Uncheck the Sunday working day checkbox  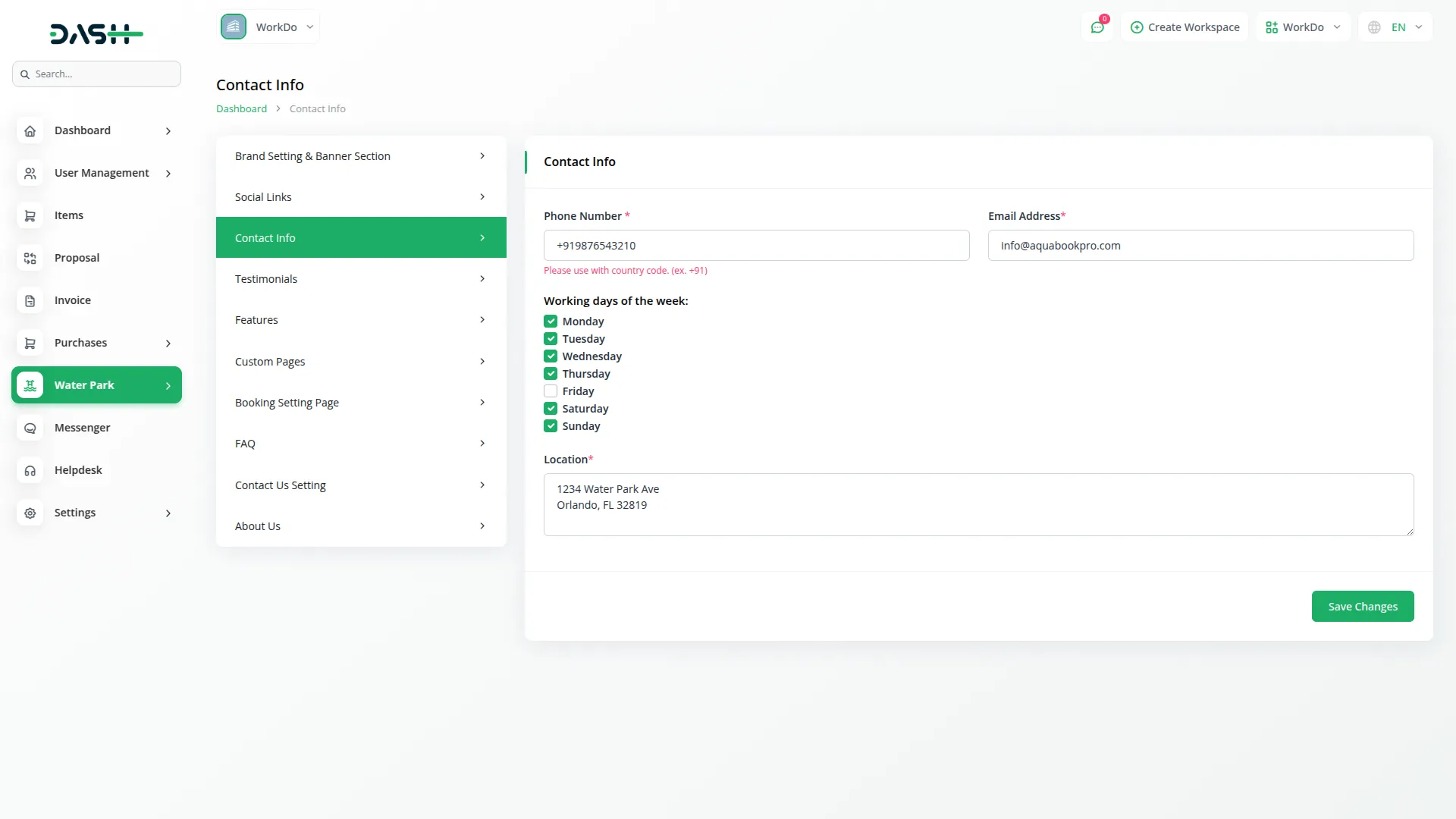pos(551,426)
